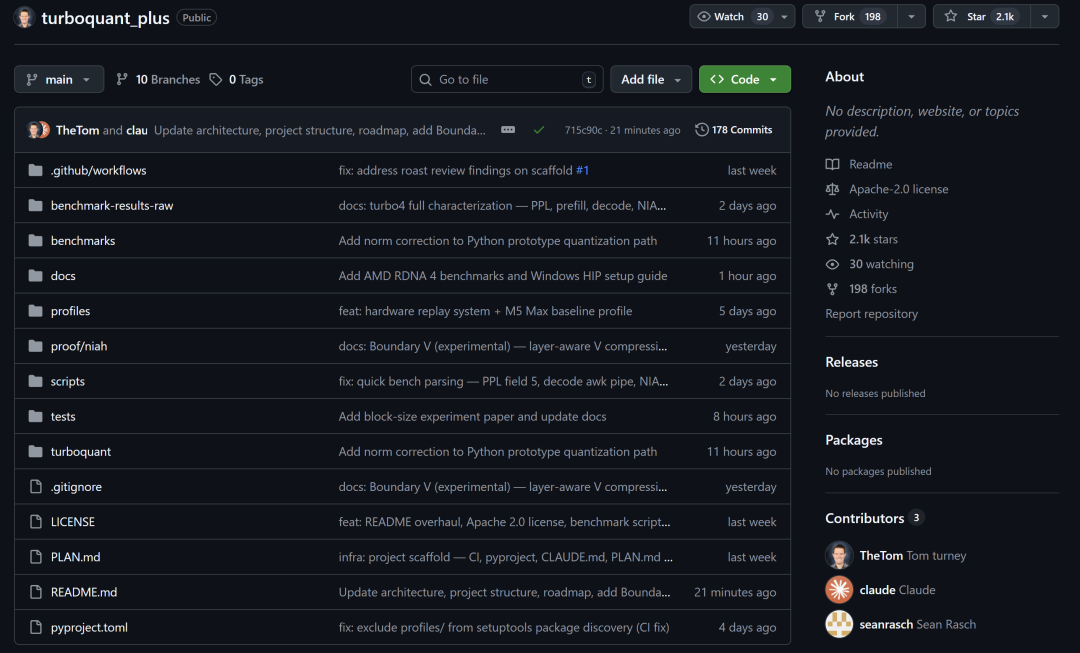This screenshot has height=653, width=1080.
Task: Click the Report repository link
Action: point(871,314)
